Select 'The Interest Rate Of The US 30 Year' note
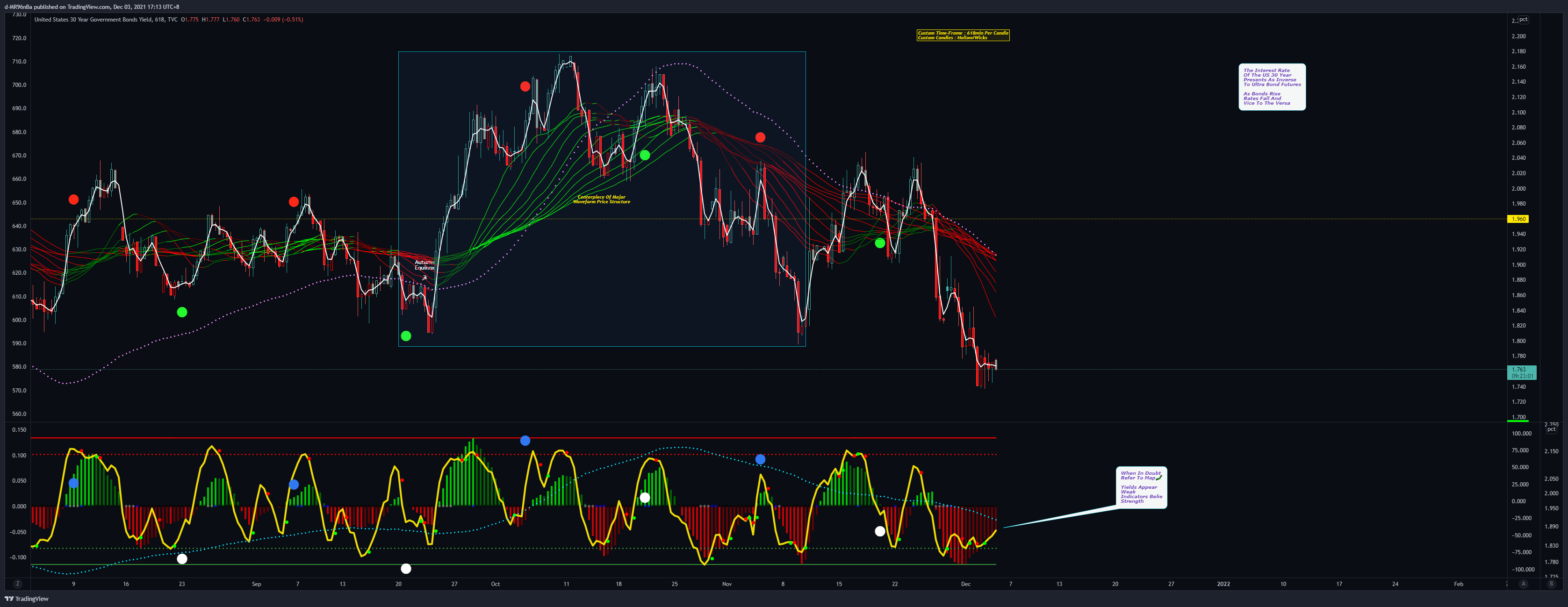 (x=1272, y=87)
